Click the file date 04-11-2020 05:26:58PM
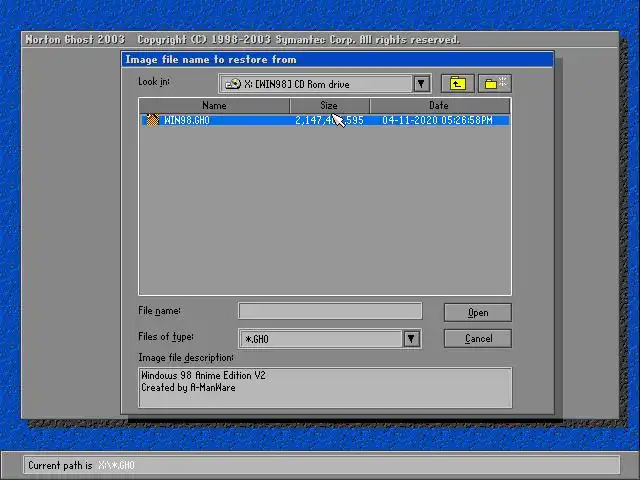 pos(437,120)
